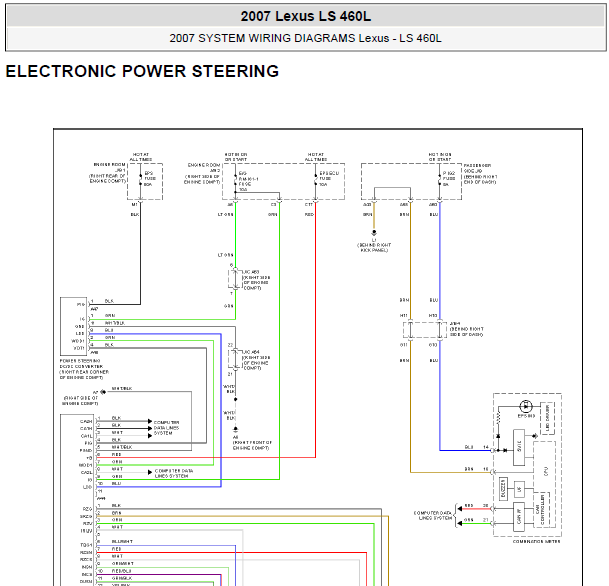Click the BUZZER block
This screenshot has height=586, width=609.
pos(503,489)
